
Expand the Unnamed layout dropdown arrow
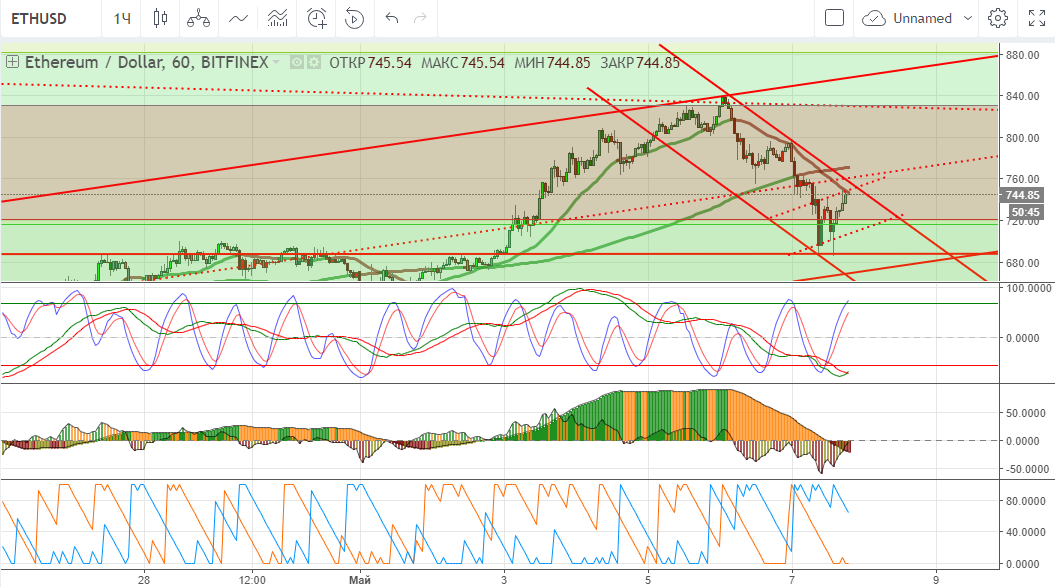[967, 18]
